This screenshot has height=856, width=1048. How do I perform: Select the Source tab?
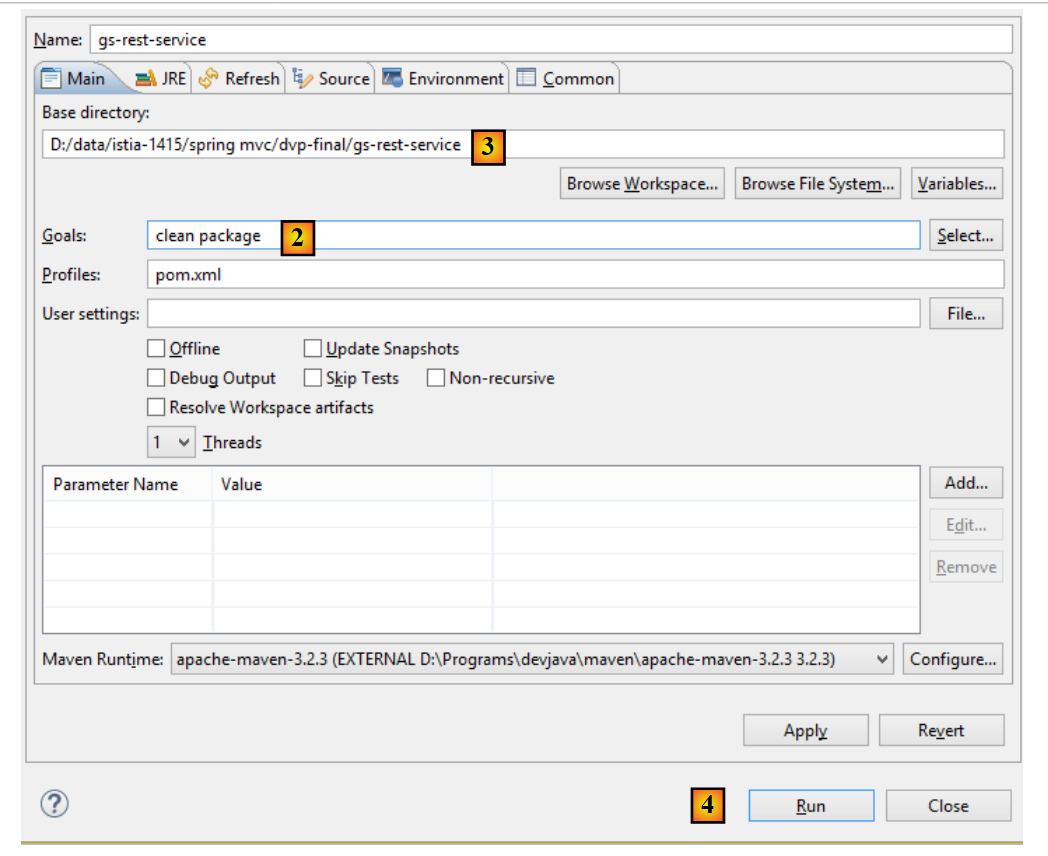tap(331, 78)
